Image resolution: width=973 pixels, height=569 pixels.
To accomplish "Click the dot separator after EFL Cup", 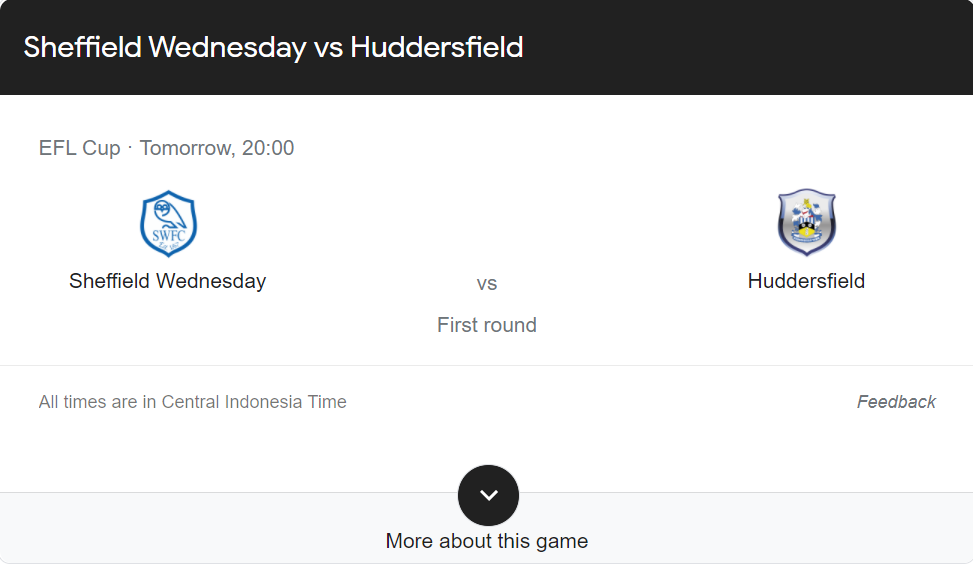I will (x=130, y=148).
